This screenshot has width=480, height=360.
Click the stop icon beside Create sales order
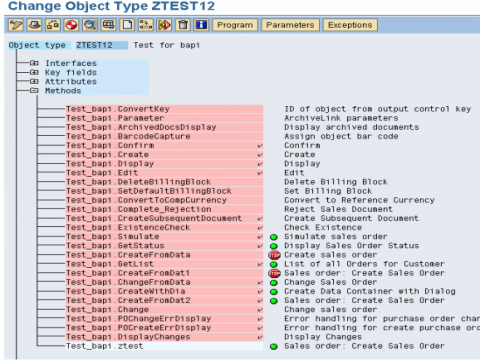[274, 255]
